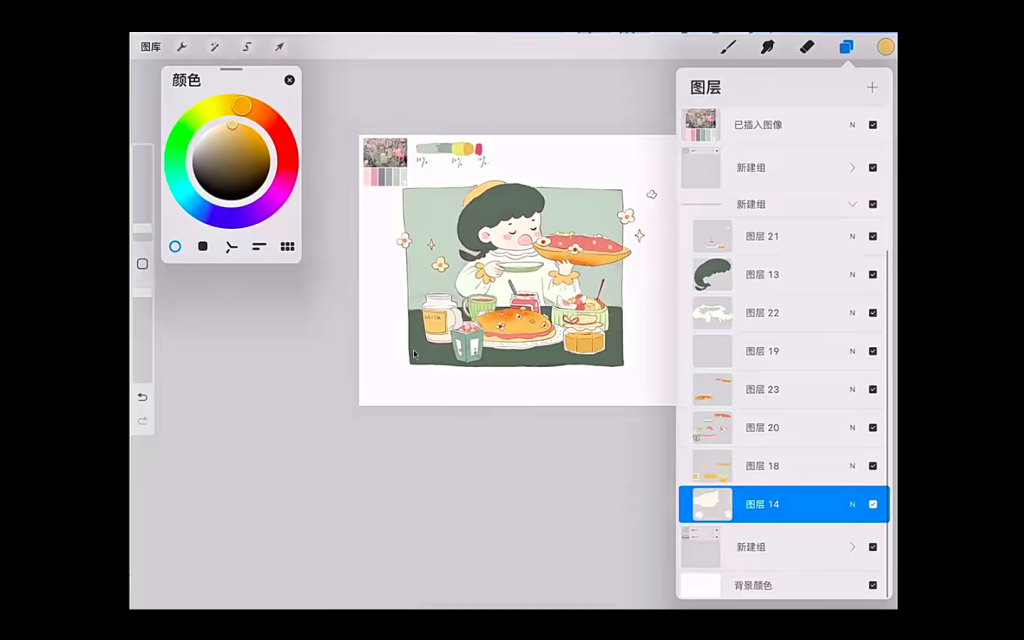Open the 图库 gallery menu
The image size is (1024, 640).
click(150, 46)
